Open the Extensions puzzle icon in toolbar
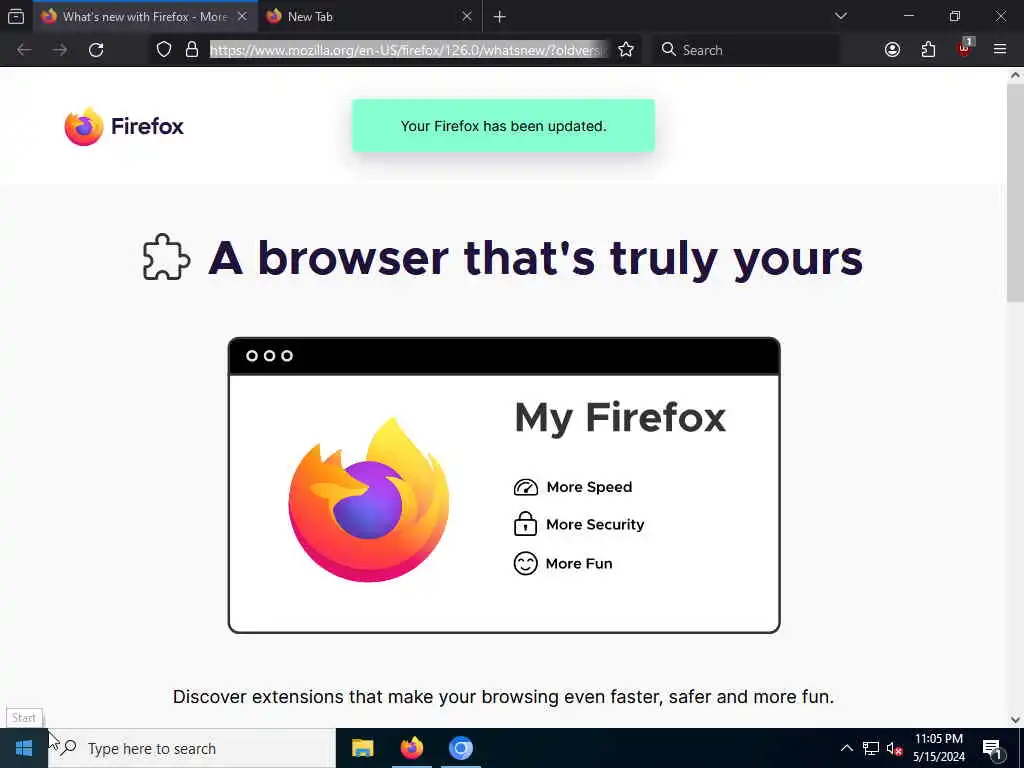 click(x=928, y=50)
